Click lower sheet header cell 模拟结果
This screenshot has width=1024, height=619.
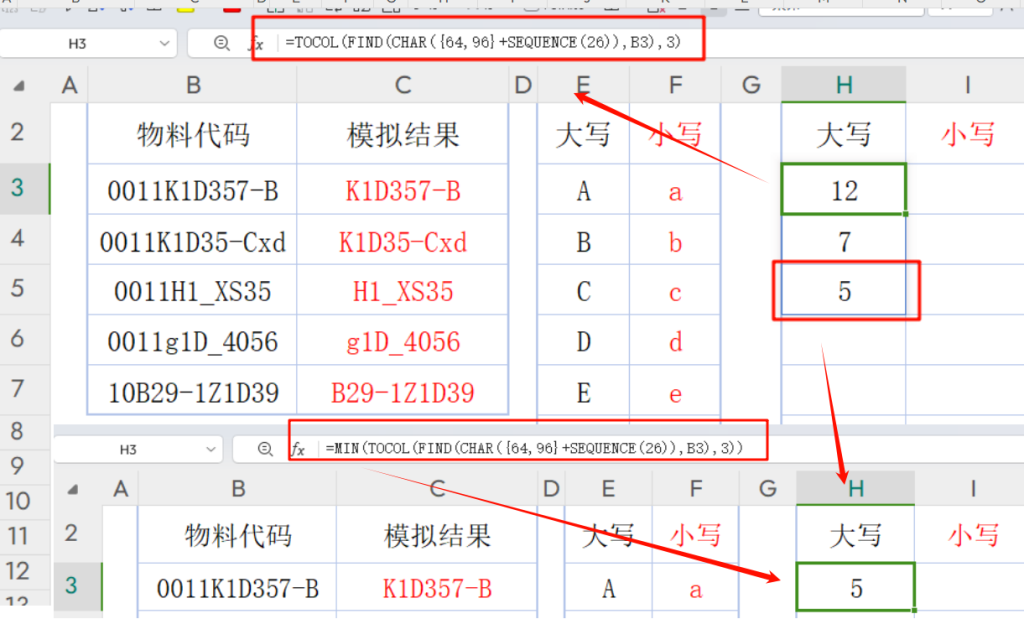coord(437,535)
